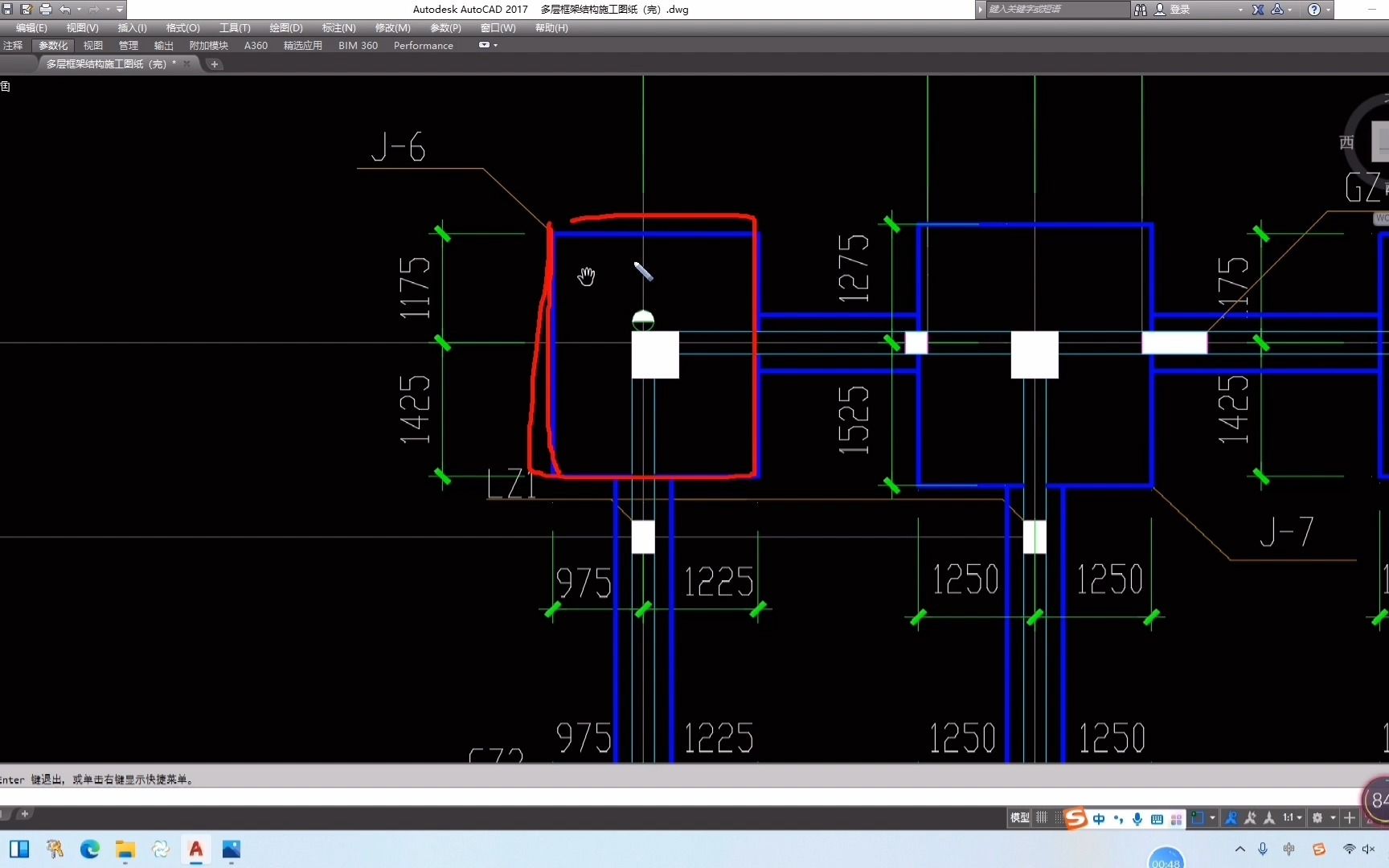Toggle annotation visibility blue icon
1389x868 pixels.
click(1231, 818)
